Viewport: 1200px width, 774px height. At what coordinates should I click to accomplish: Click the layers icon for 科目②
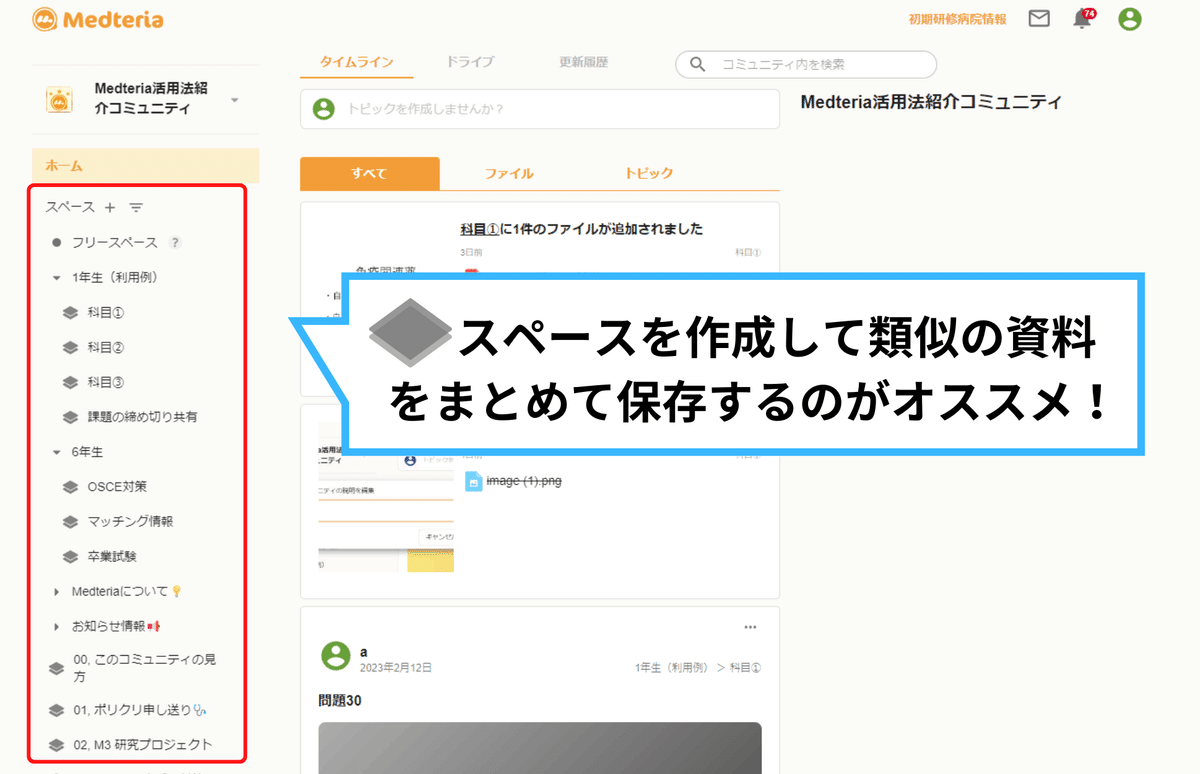[x=70, y=347]
